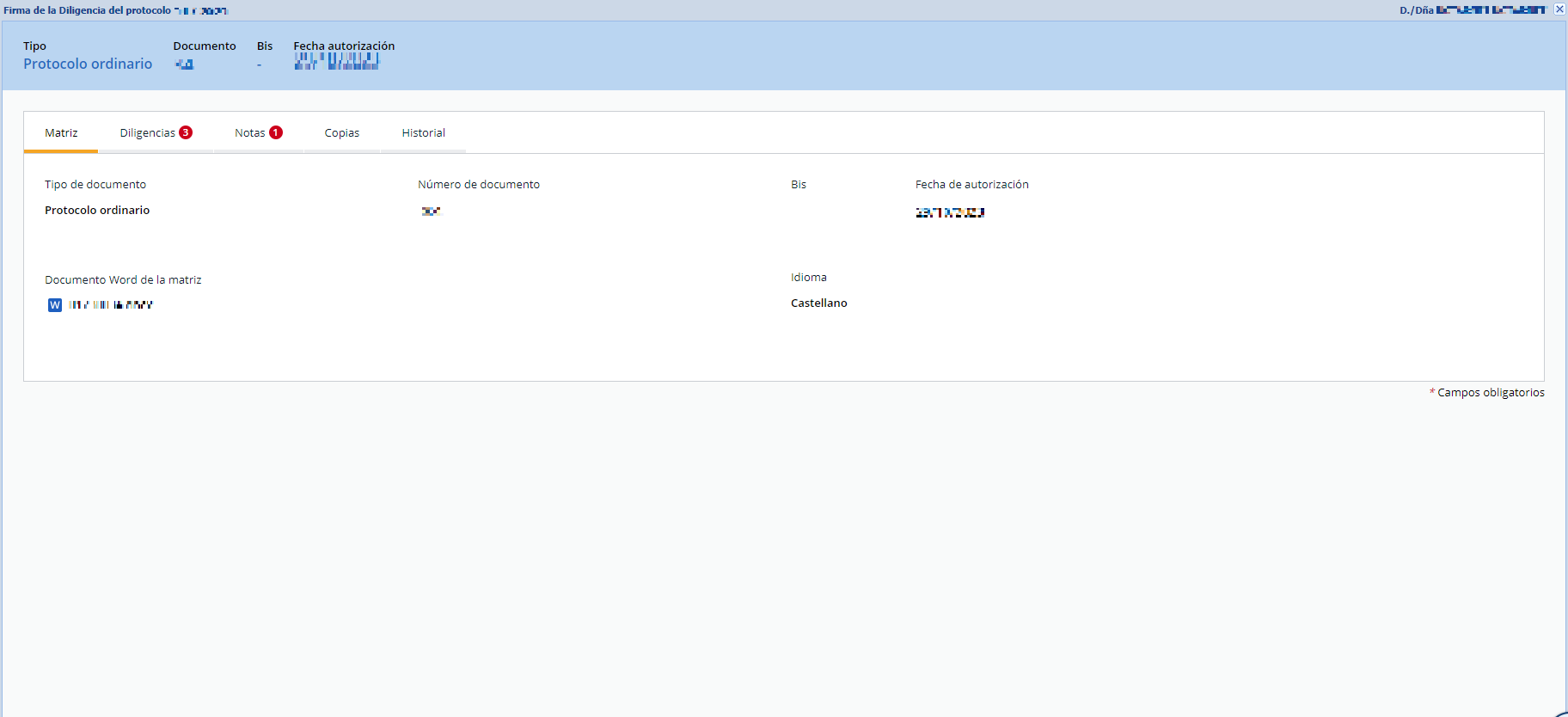Click the Documento Word de la matriz label
Screen dimensions: 1568x717
(x=123, y=280)
